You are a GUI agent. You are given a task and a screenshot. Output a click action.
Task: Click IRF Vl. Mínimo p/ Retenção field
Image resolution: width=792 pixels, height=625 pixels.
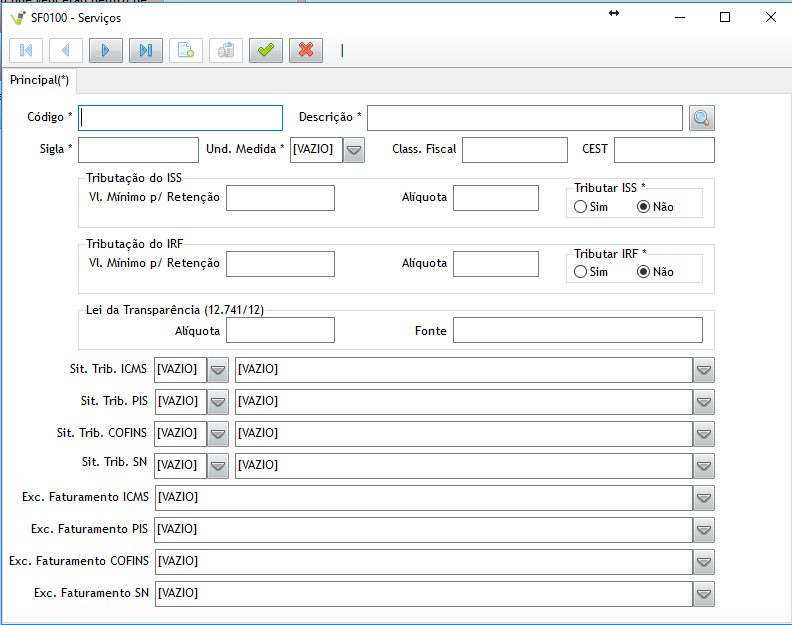280,264
